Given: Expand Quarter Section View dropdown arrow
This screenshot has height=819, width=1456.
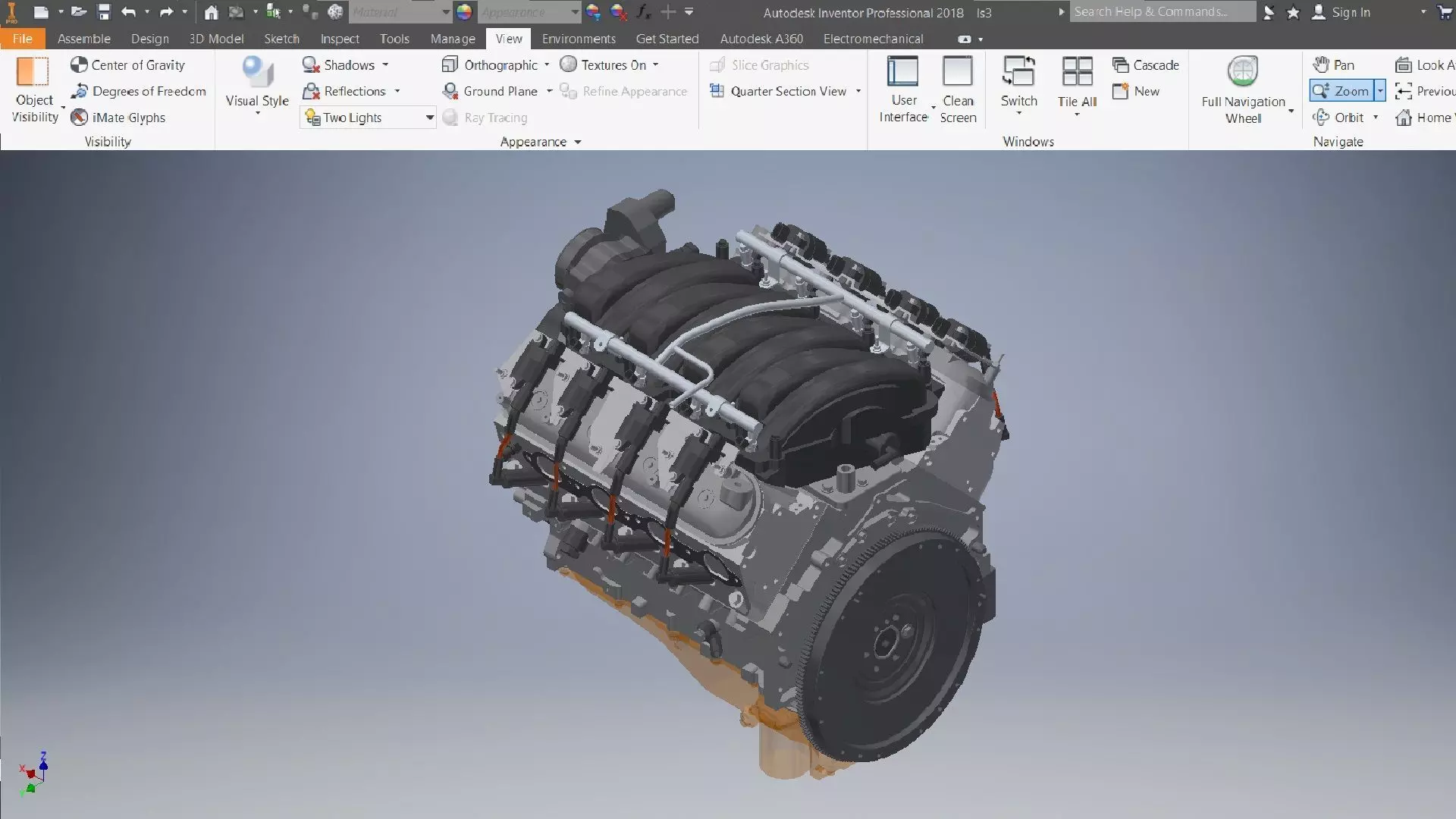Looking at the screenshot, I should [858, 91].
